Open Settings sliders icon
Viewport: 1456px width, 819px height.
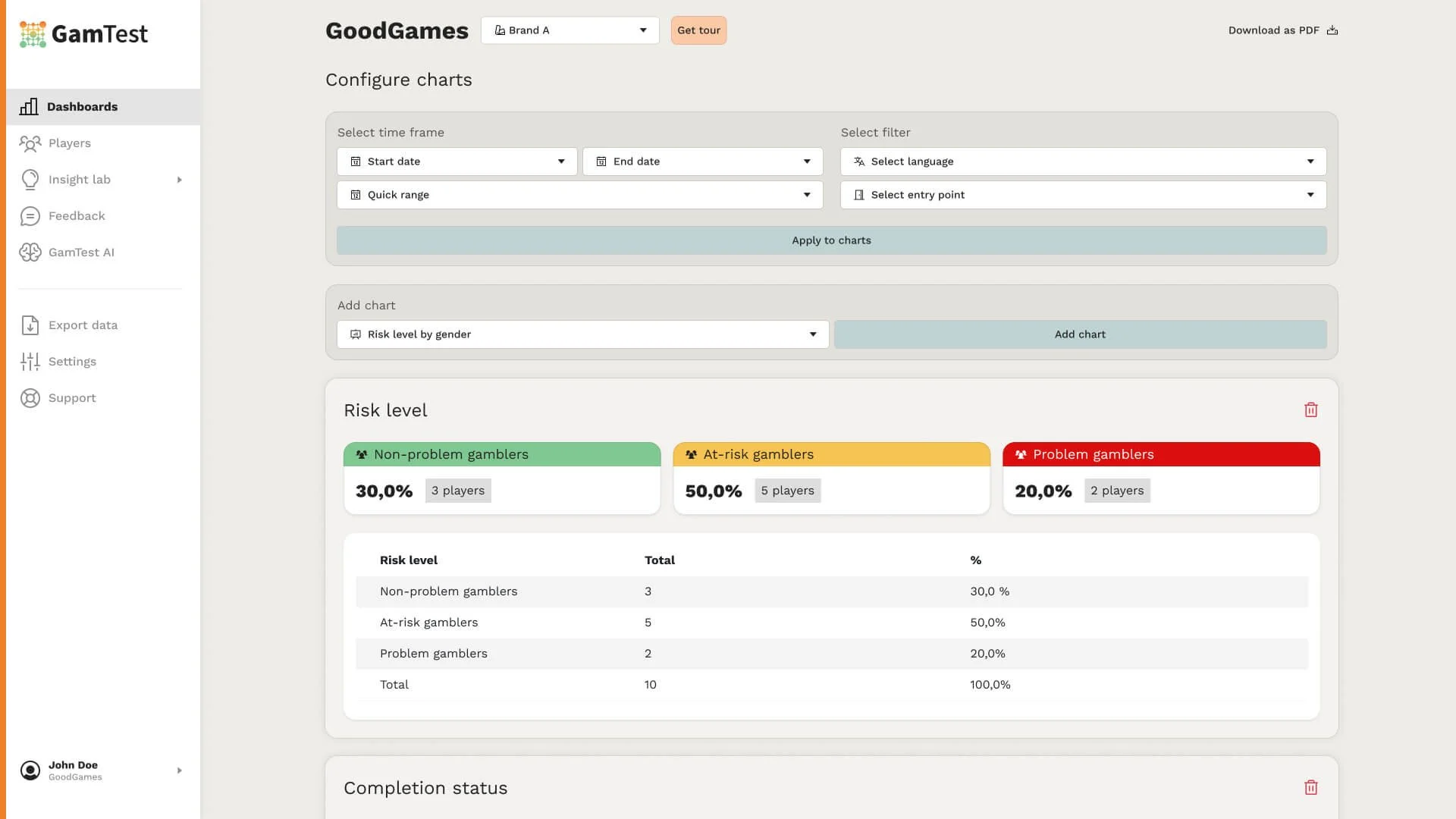(x=30, y=362)
